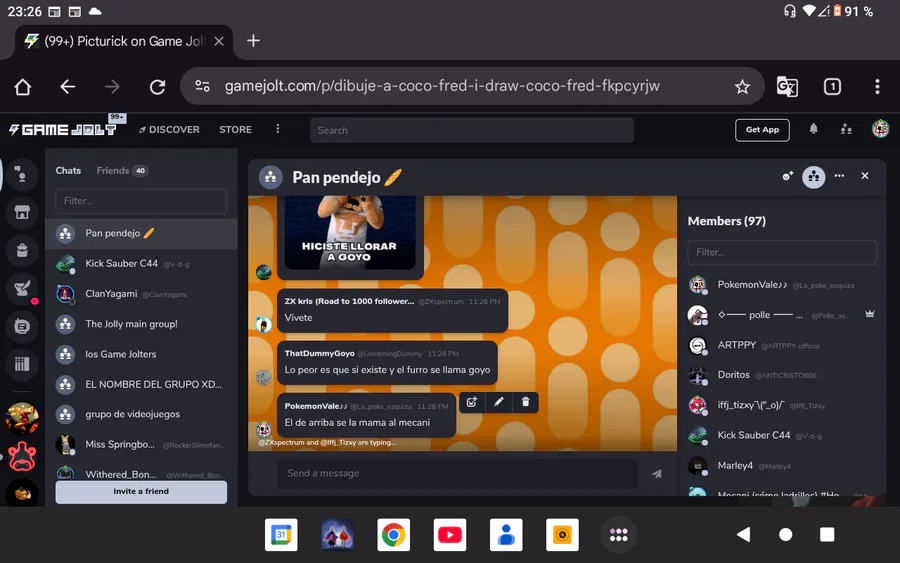Delete the PokemonVale message
Viewport: 900px width, 563px height.
(525, 402)
